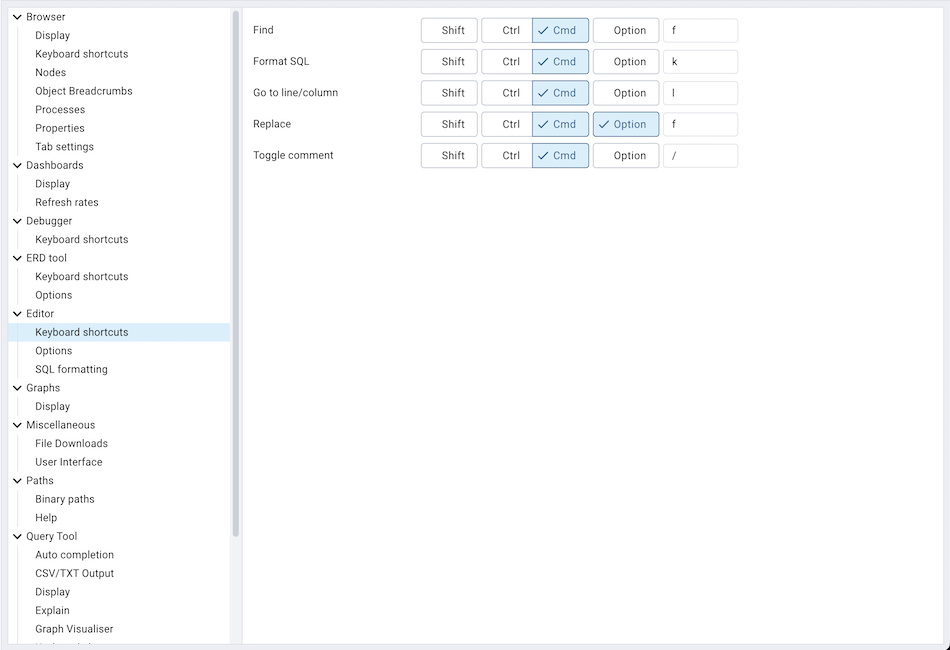Screen dimensions: 950x650
Task: Select Binary paths under Paths
Action: (x=64, y=499)
